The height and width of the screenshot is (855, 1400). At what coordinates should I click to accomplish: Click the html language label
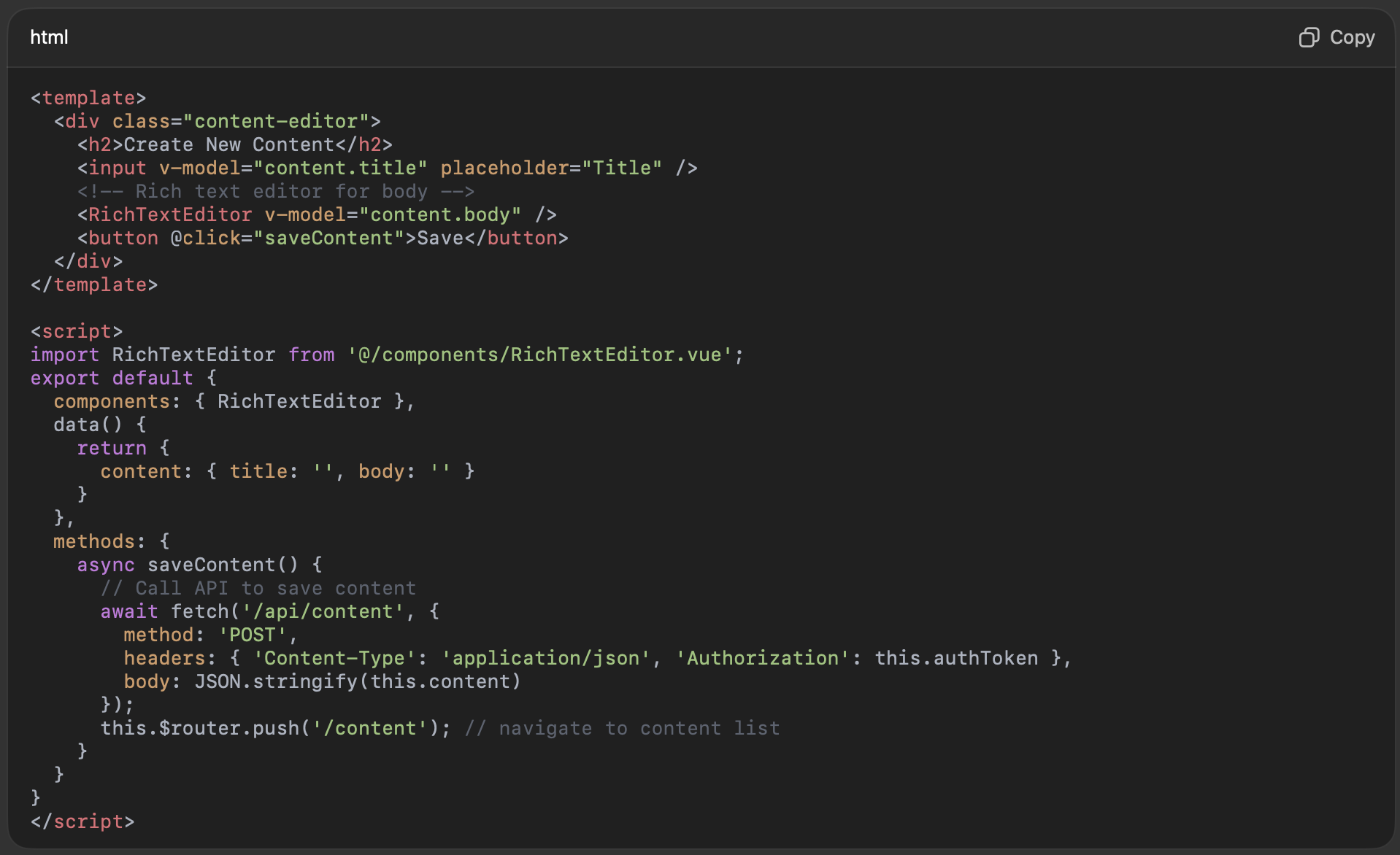click(x=49, y=37)
